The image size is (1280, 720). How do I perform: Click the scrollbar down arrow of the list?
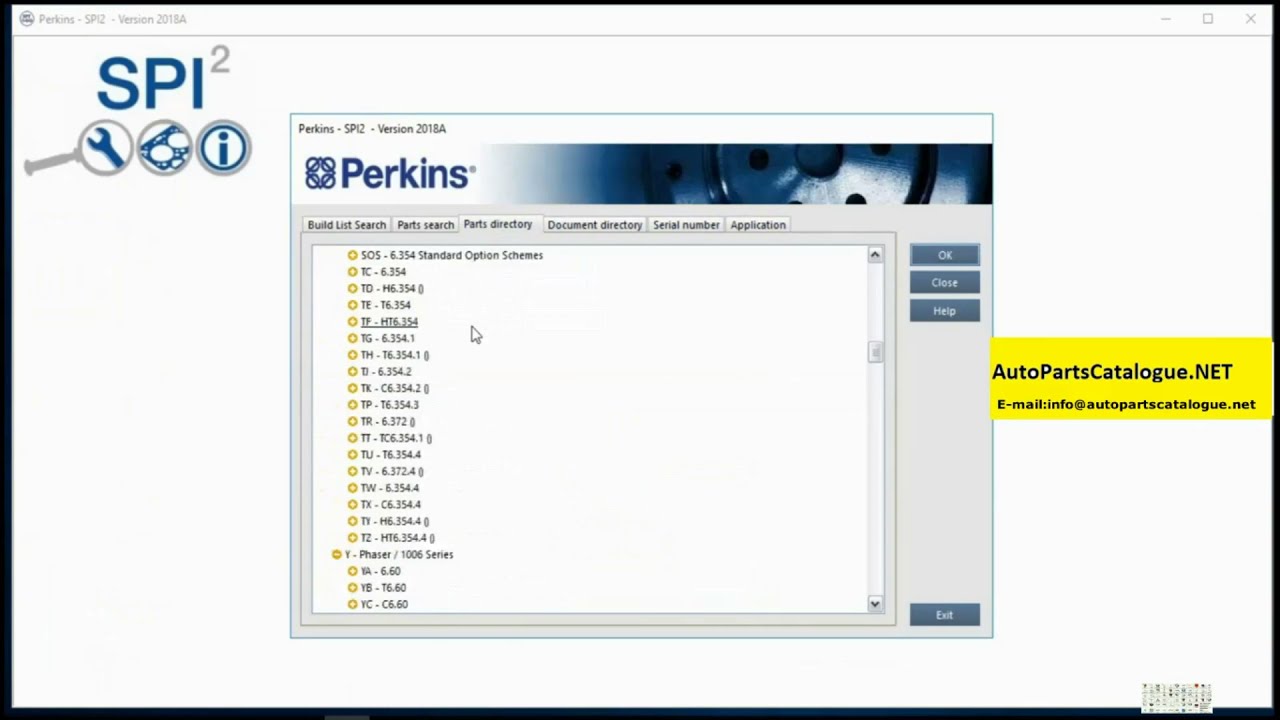click(875, 604)
